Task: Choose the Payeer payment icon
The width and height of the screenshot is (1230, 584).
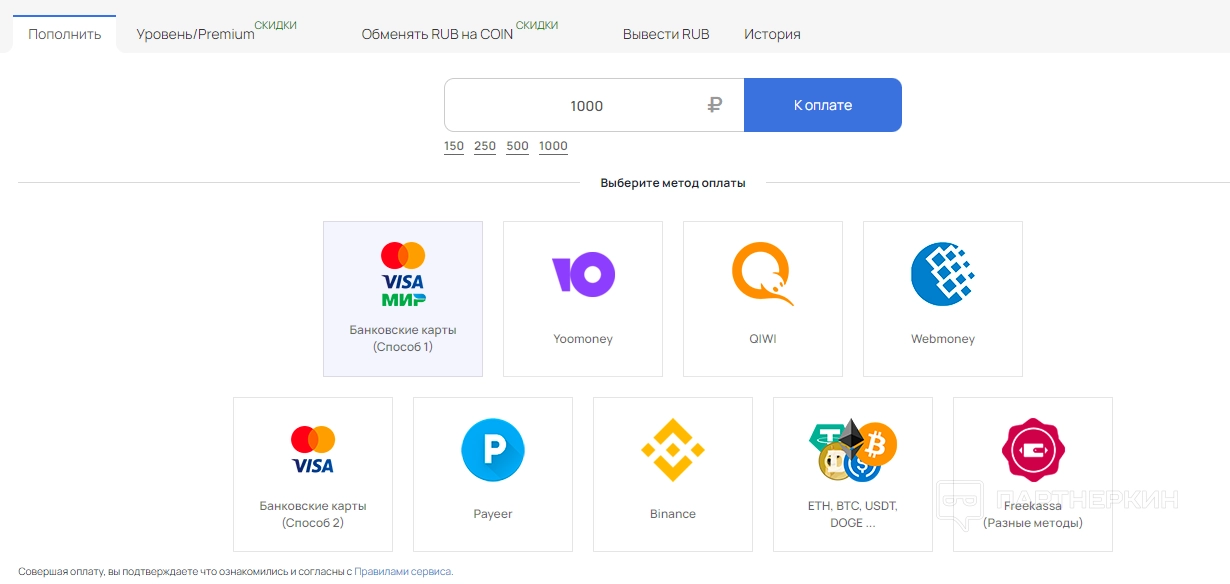Action: point(493,449)
